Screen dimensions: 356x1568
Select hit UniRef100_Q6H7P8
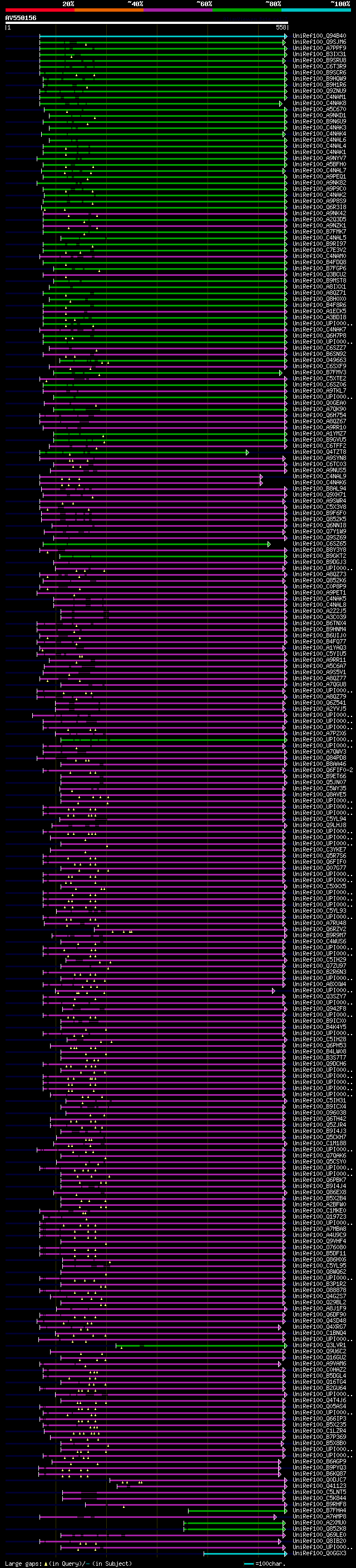pos(319,336)
